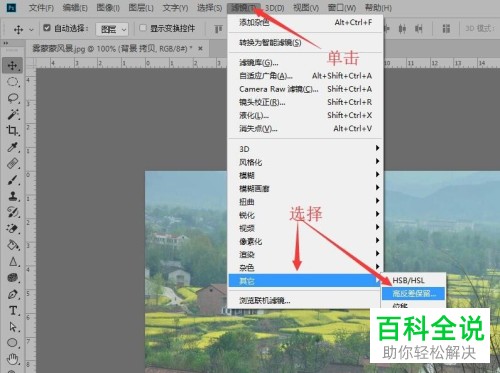Choose 消失点(V)... filter
Image resolution: width=500 pixels, height=373 pixels.
coord(305,128)
